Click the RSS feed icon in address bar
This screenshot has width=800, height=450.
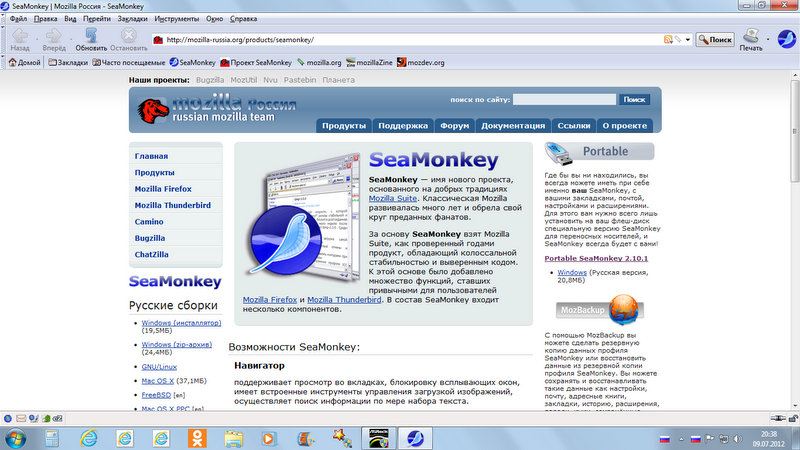668,39
